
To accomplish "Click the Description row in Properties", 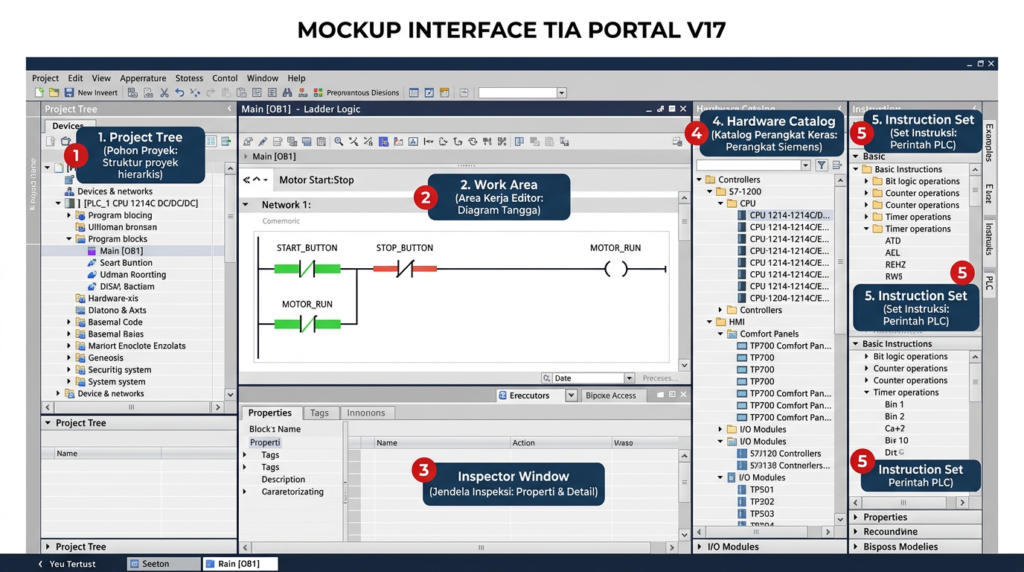I will 283,479.
